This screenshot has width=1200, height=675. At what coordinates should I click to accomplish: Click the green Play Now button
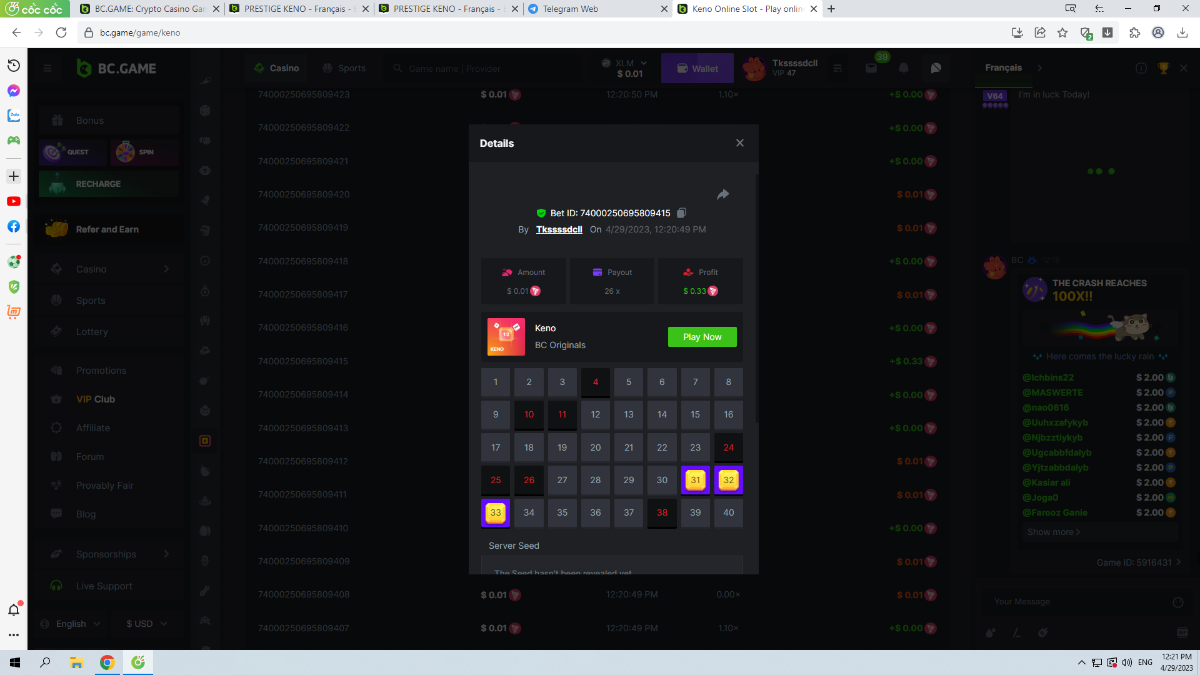(702, 337)
